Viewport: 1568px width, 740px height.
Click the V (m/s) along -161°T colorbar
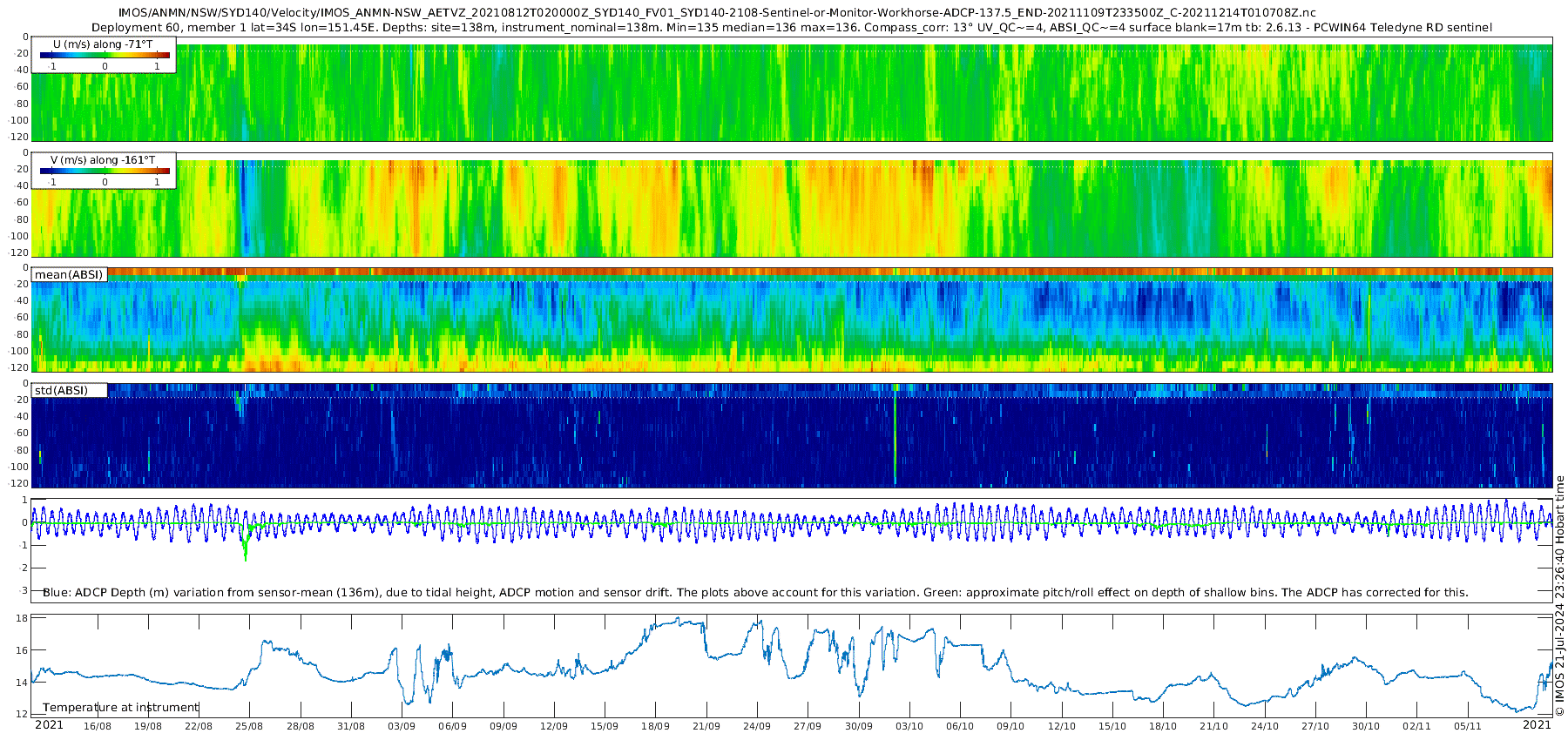click(x=105, y=171)
